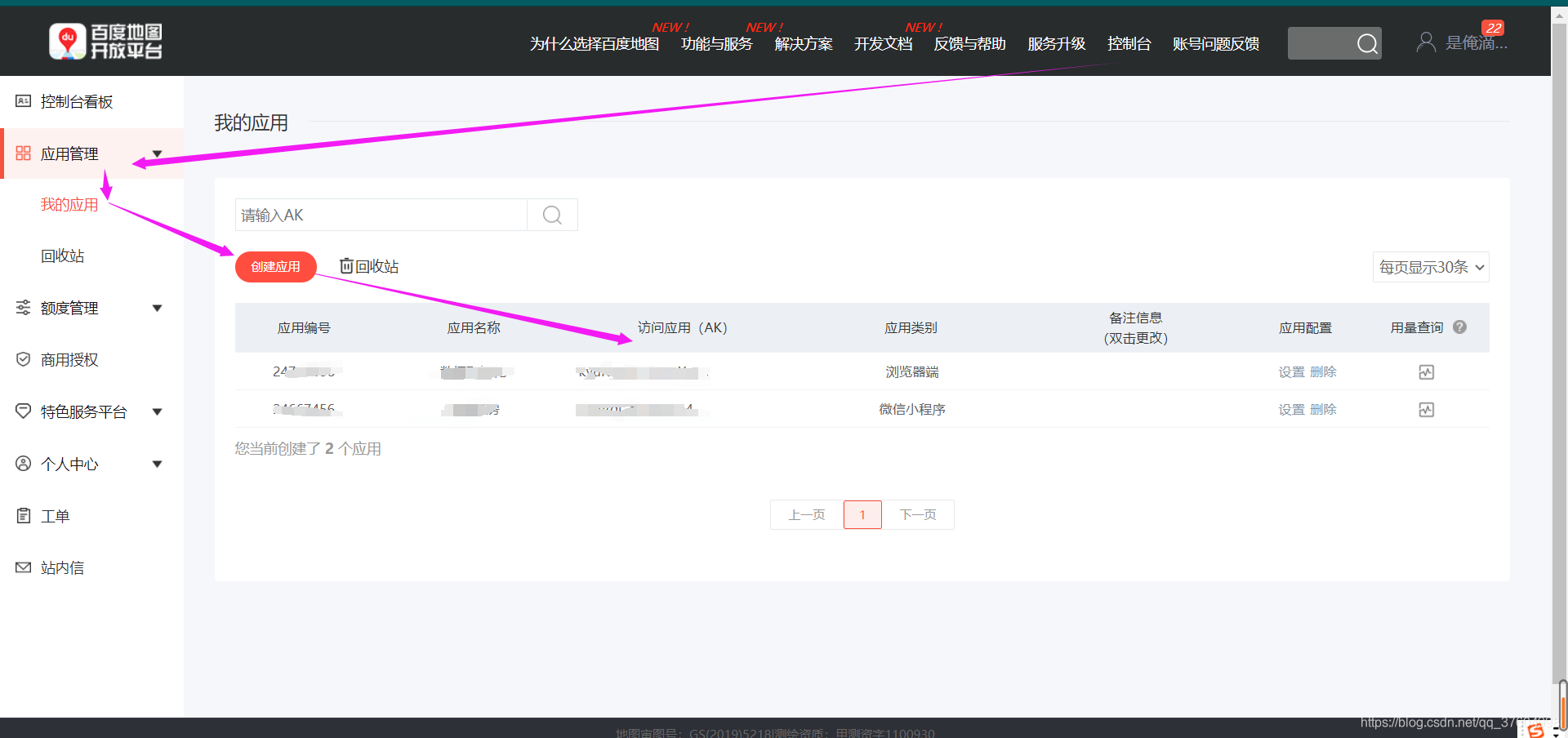Select 回收站 in sidebar
The height and width of the screenshot is (738, 1568).
pyautogui.click(x=63, y=256)
